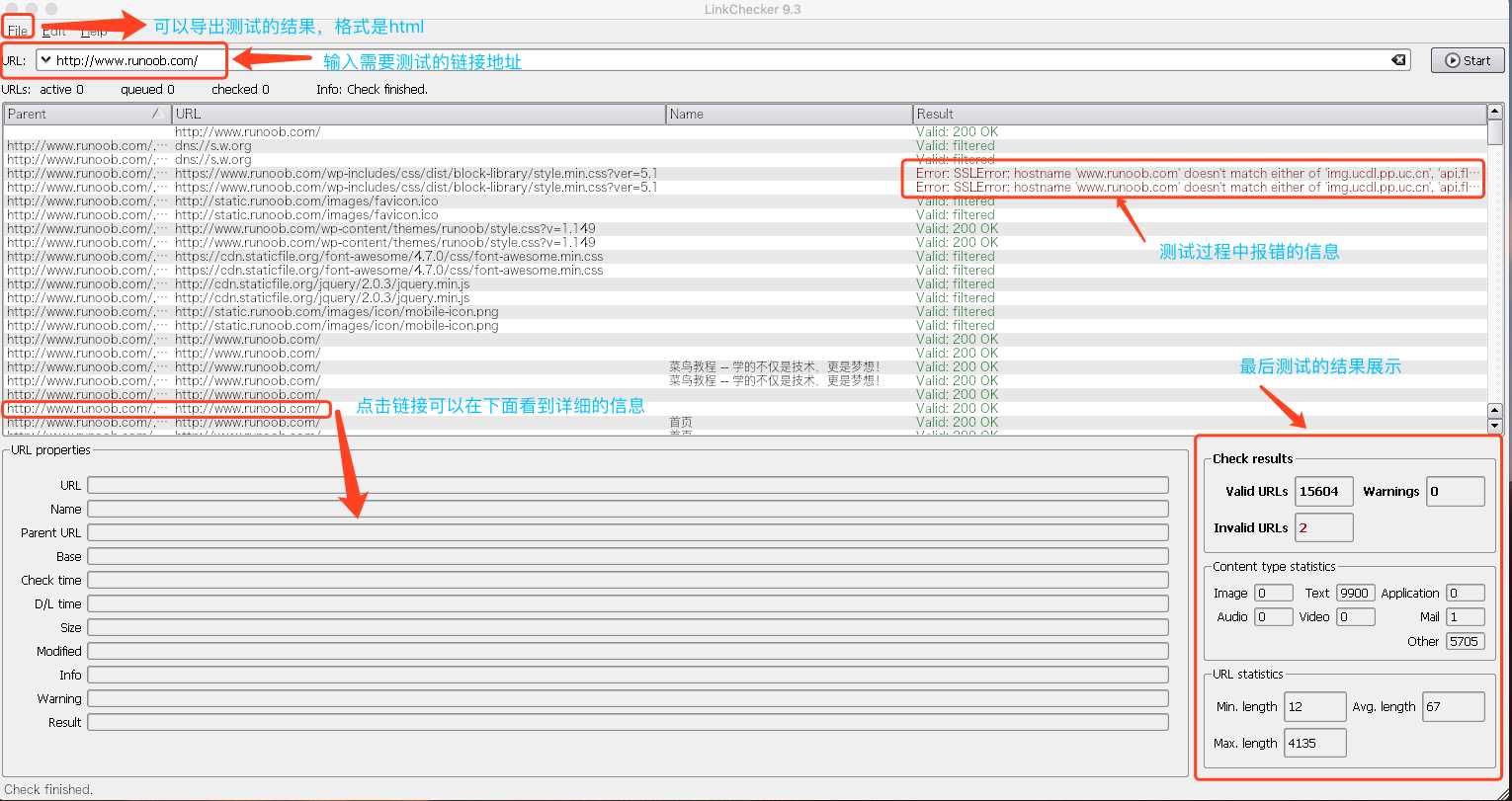Click the Result property field
The width and height of the screenshot is (1512, 801).
628,722
